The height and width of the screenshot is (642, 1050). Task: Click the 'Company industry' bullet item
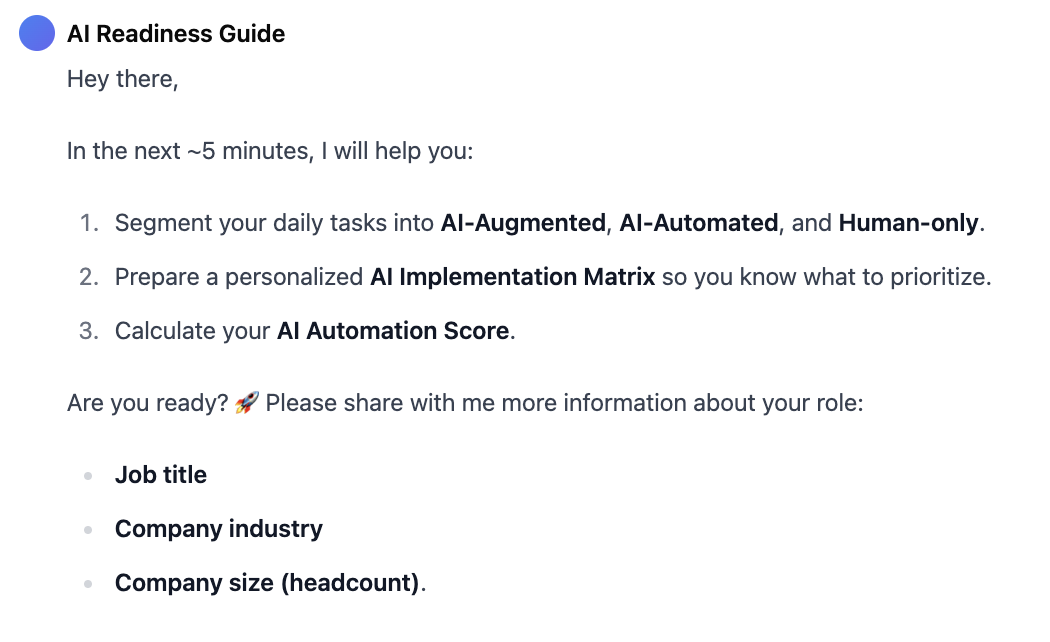(x=219, y=530)
